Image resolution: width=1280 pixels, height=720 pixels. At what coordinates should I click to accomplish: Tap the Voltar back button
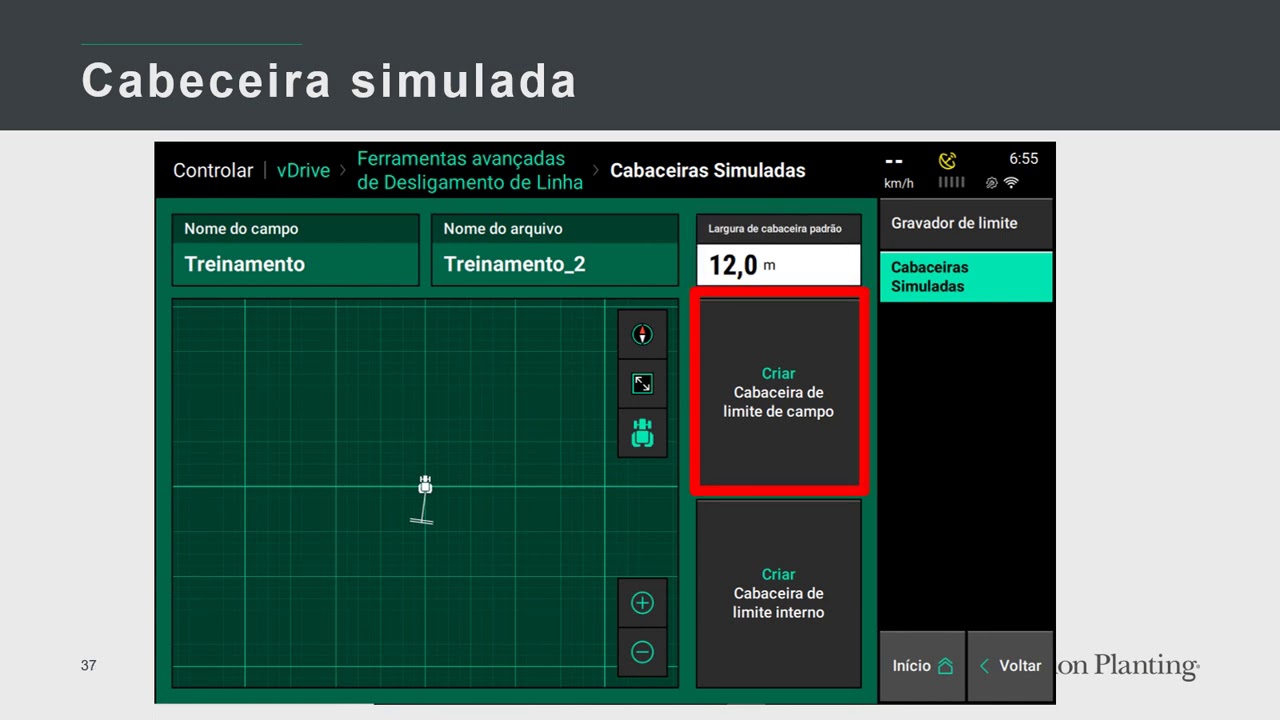(1010, 666)
